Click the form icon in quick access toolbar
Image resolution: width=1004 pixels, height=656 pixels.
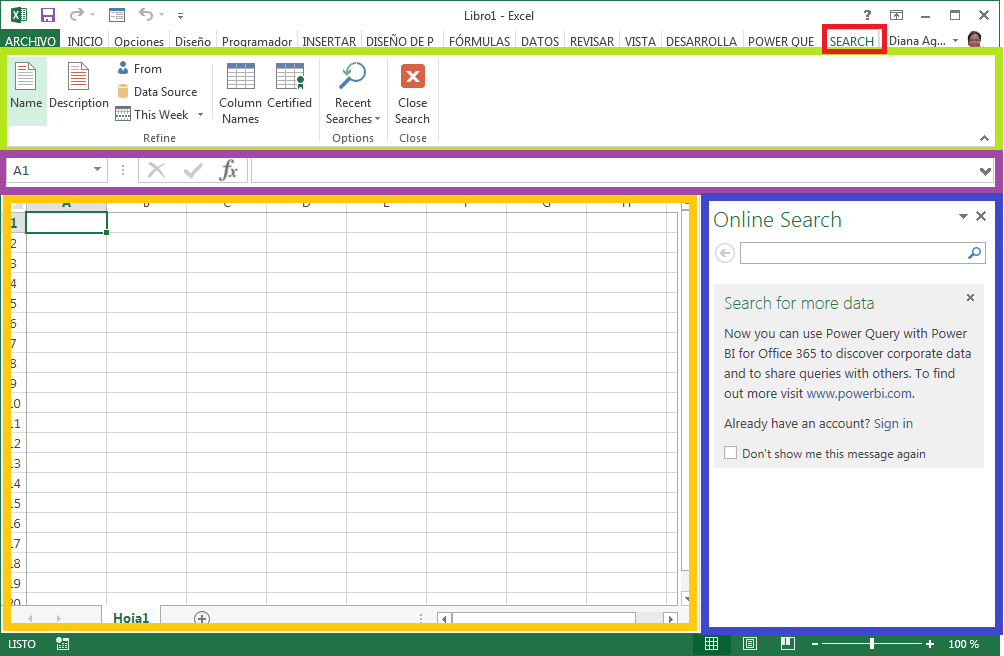tap(117, 15)
